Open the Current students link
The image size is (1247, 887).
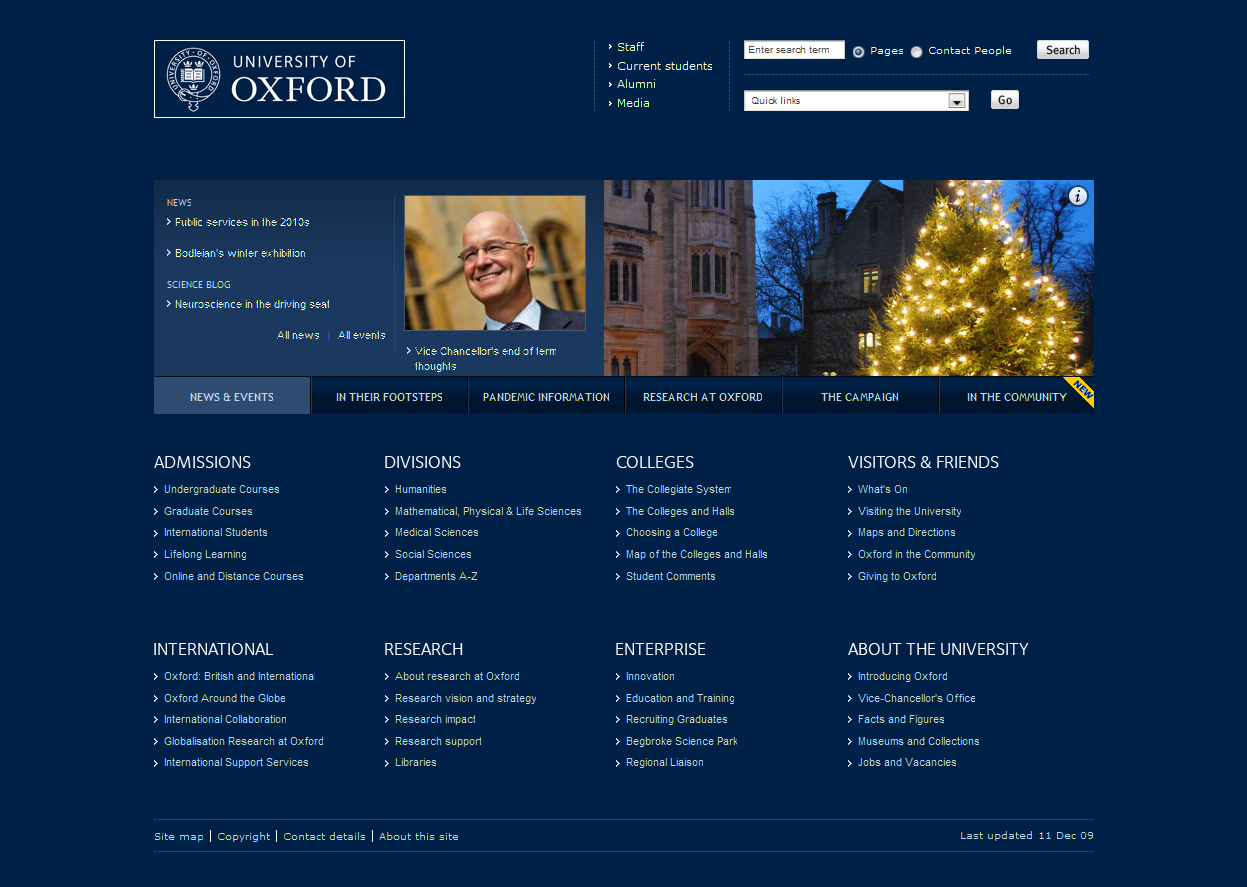coord(665,66)
